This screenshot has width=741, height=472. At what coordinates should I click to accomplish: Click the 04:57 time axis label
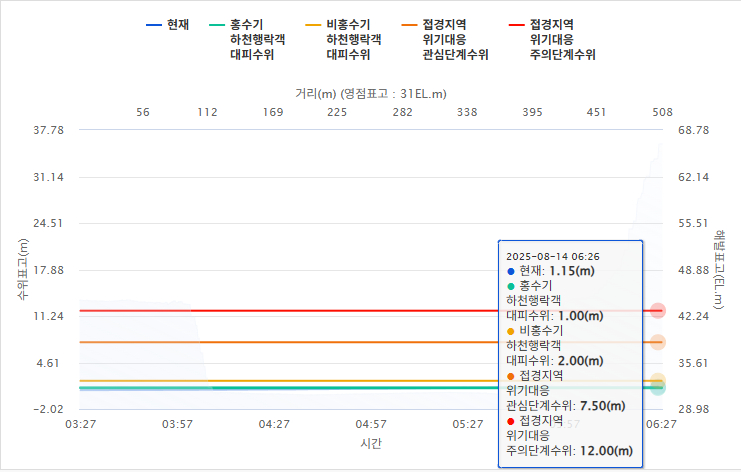point(370,424)
